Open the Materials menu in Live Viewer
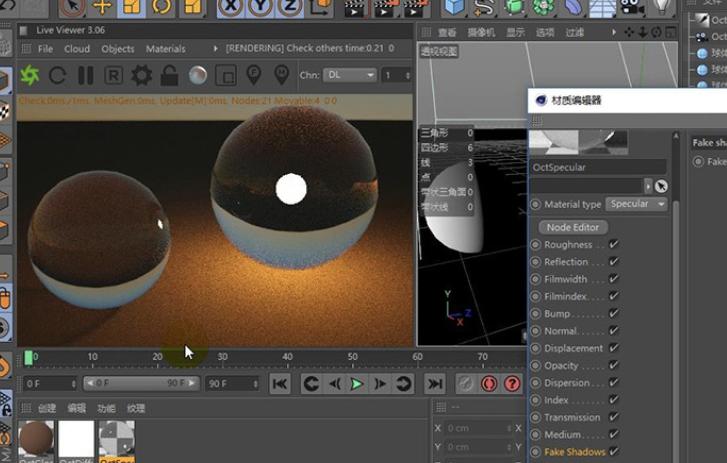 coord(165,49)
